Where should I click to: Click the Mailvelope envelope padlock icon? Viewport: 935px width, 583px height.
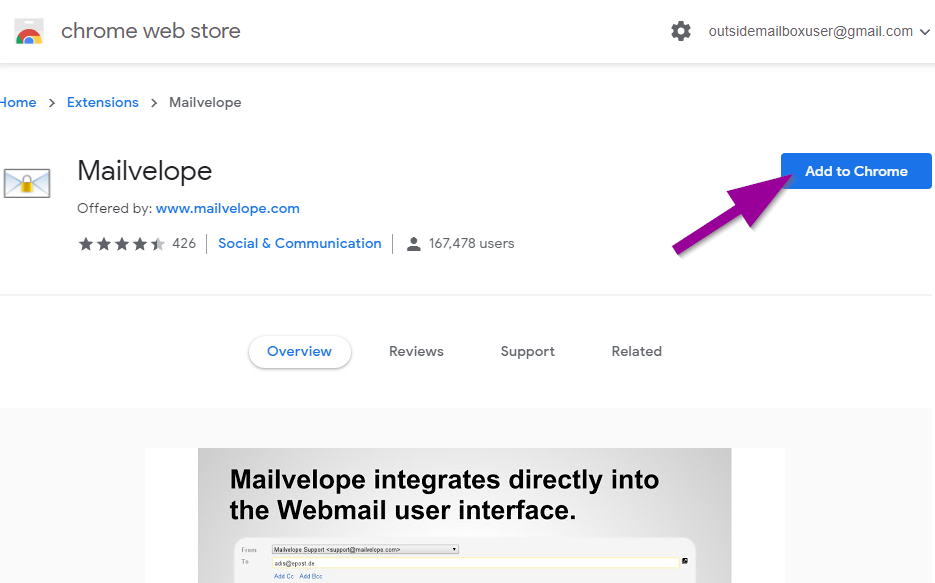27,182
